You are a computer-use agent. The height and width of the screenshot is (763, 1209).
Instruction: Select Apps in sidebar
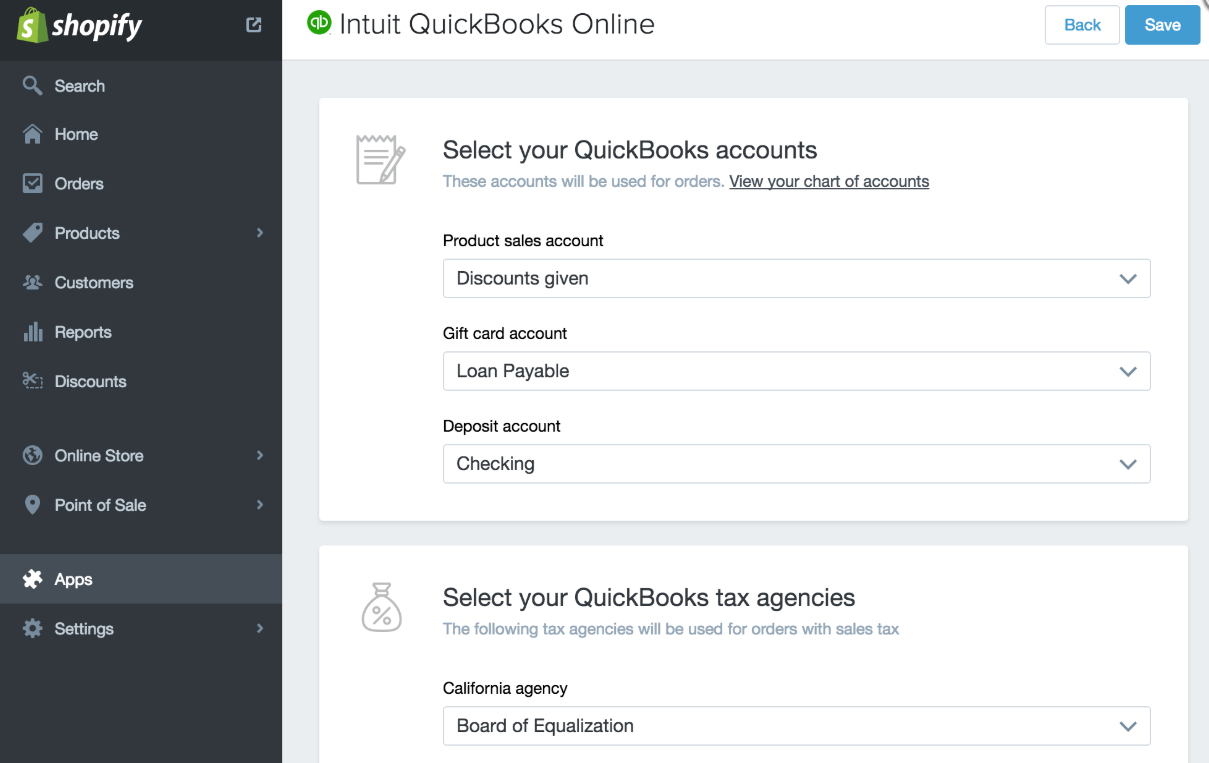[x=141, y=579]
